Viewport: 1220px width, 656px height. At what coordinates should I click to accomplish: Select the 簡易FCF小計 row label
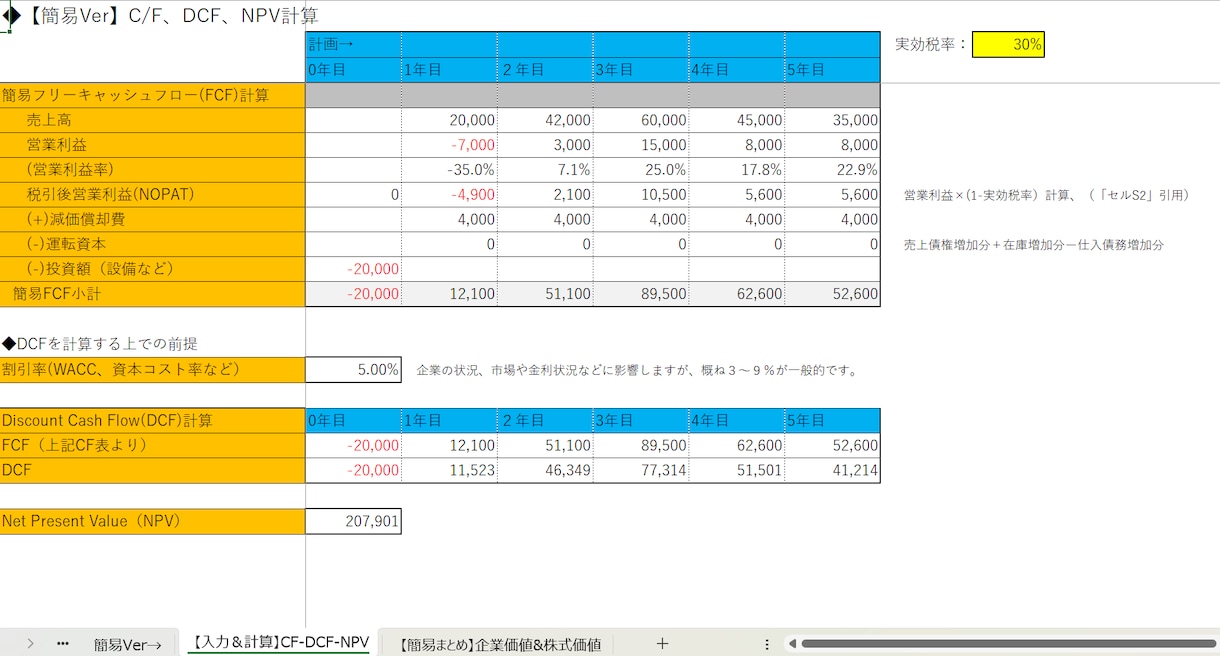(152, 294)
